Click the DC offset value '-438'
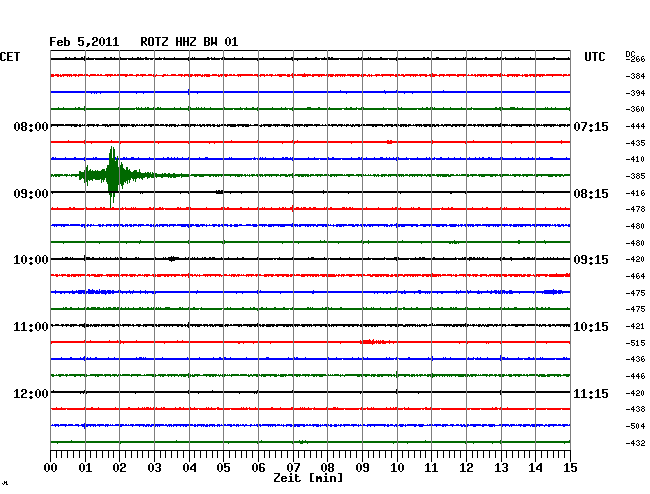The height and width of the screenshot is (494, 650). (635, 409)
